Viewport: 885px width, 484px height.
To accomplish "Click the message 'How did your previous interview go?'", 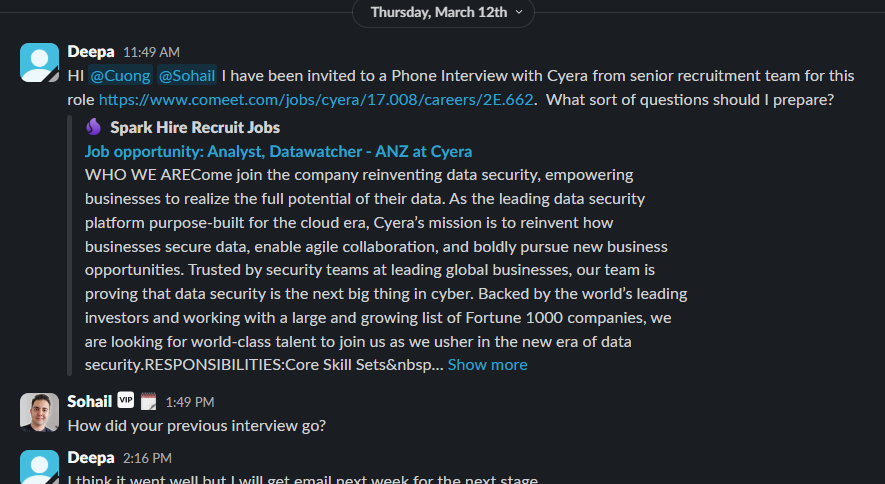I will point(196,425).
